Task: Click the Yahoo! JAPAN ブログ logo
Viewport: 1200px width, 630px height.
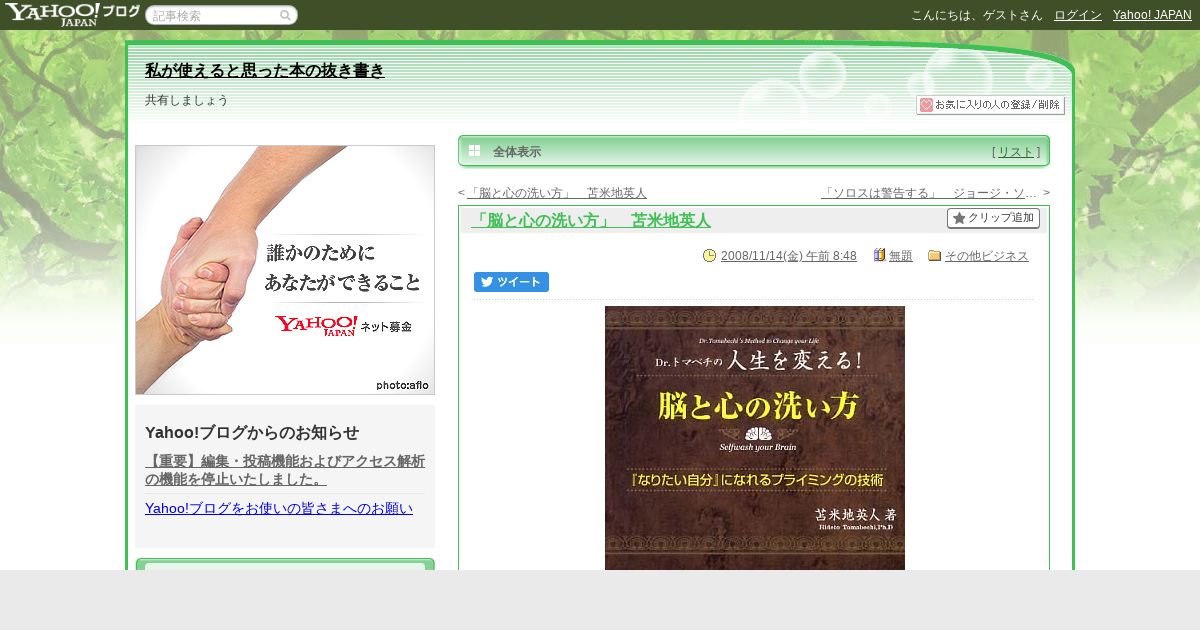Action: [72, 14]
